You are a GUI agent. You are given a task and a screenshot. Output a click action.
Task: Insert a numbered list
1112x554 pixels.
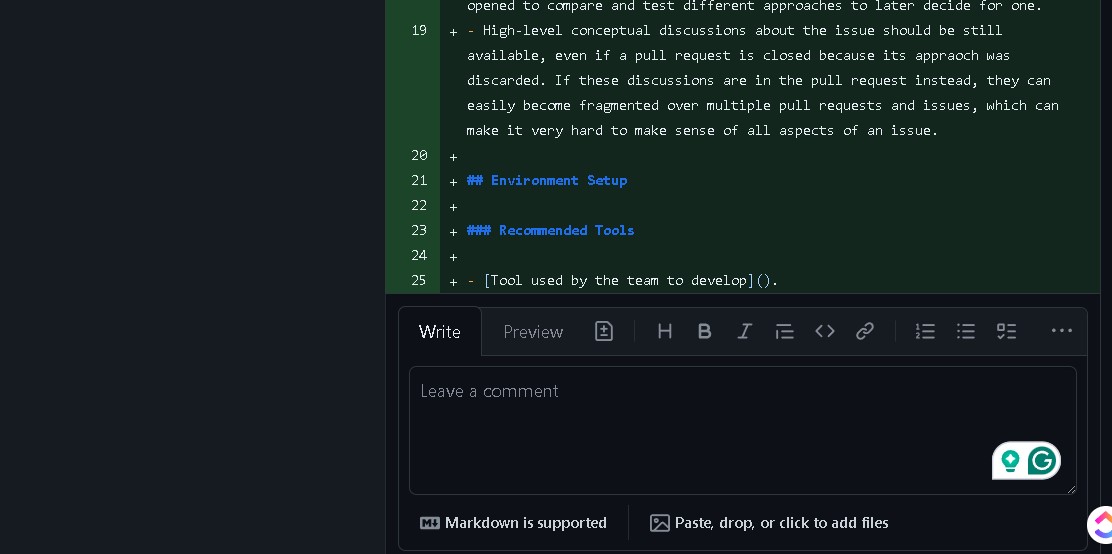925,331
